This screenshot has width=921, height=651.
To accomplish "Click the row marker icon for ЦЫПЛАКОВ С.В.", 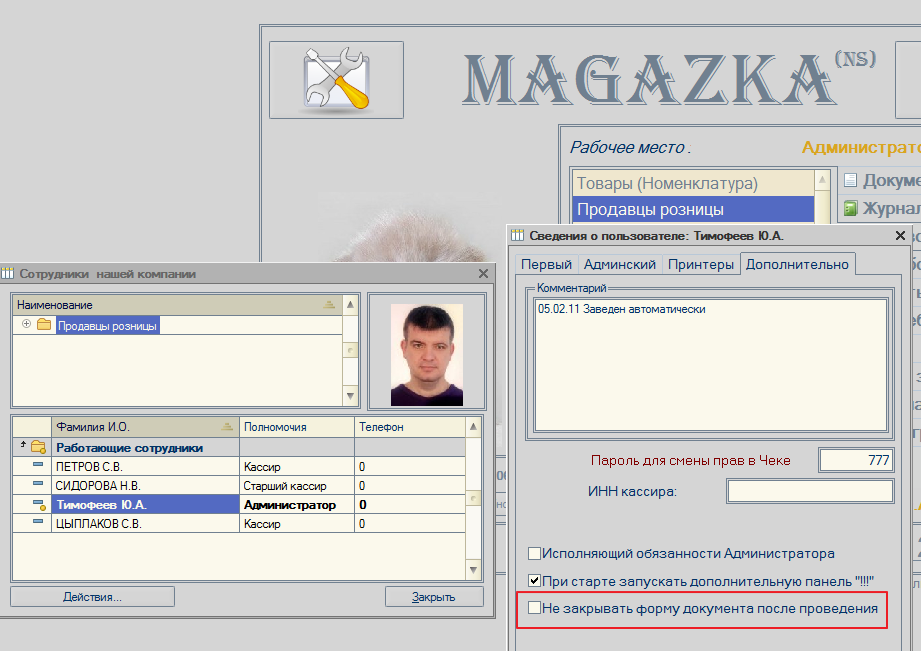I will tap(38, 522).
